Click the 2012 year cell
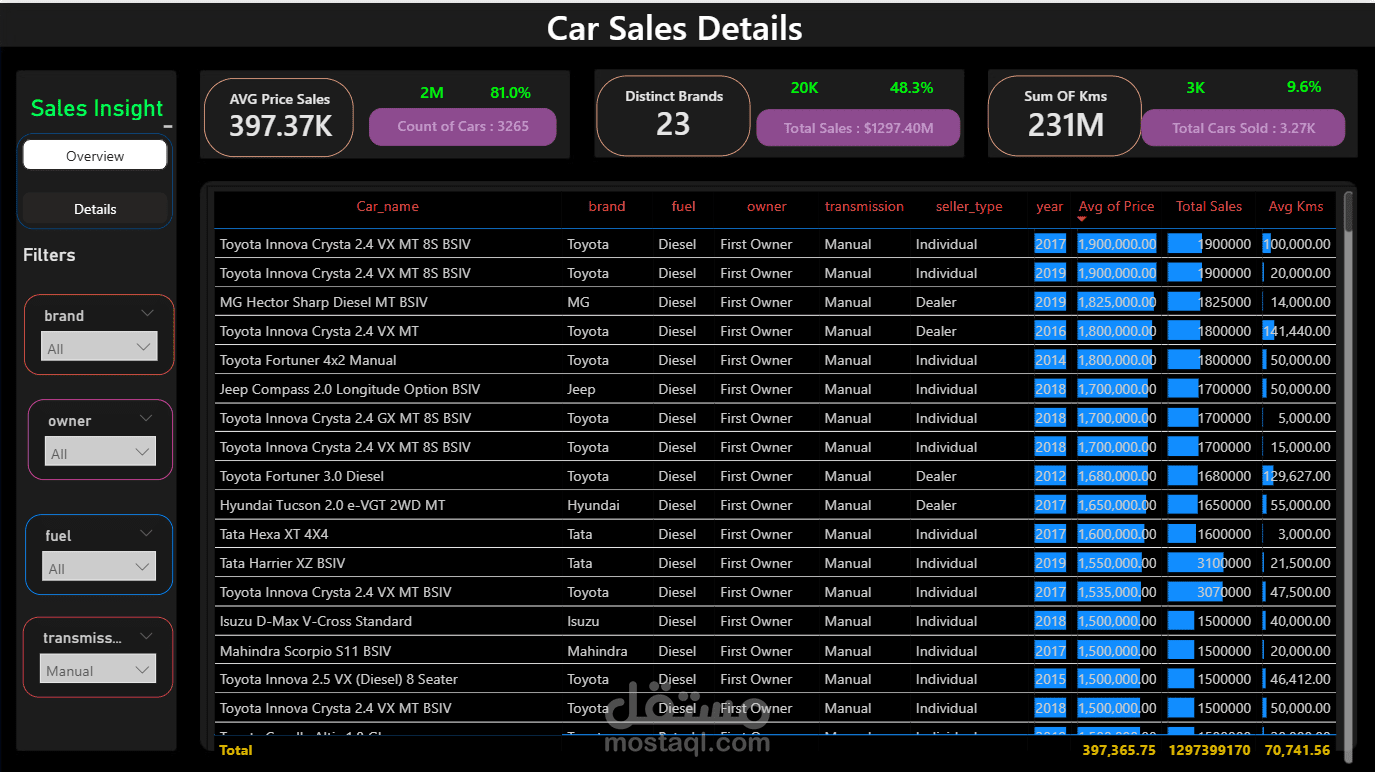Viewport: 1375px width, 772px height. tap(1050, 475)
